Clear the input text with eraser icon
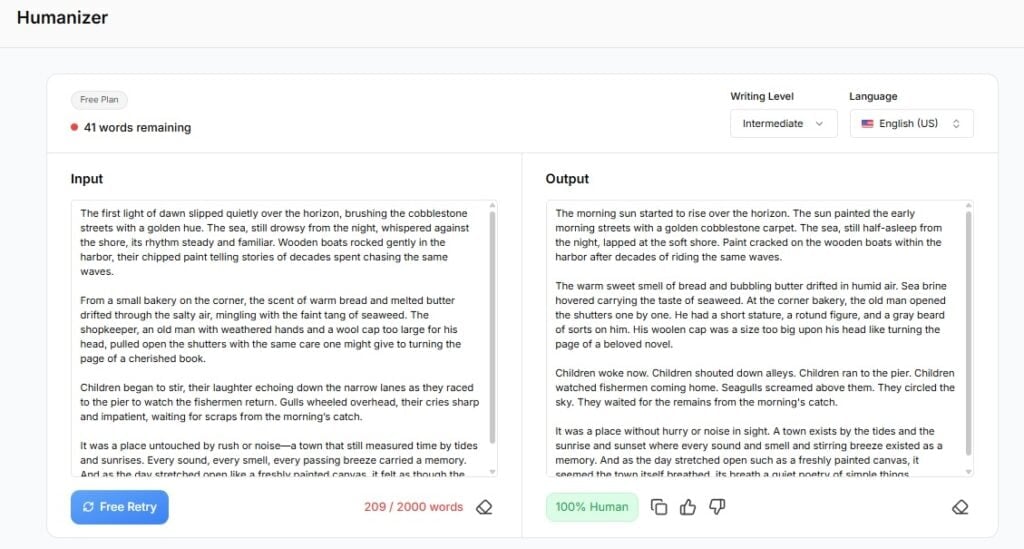The height and width of the screenshot is (549, 1024). (x=484, y=507)
